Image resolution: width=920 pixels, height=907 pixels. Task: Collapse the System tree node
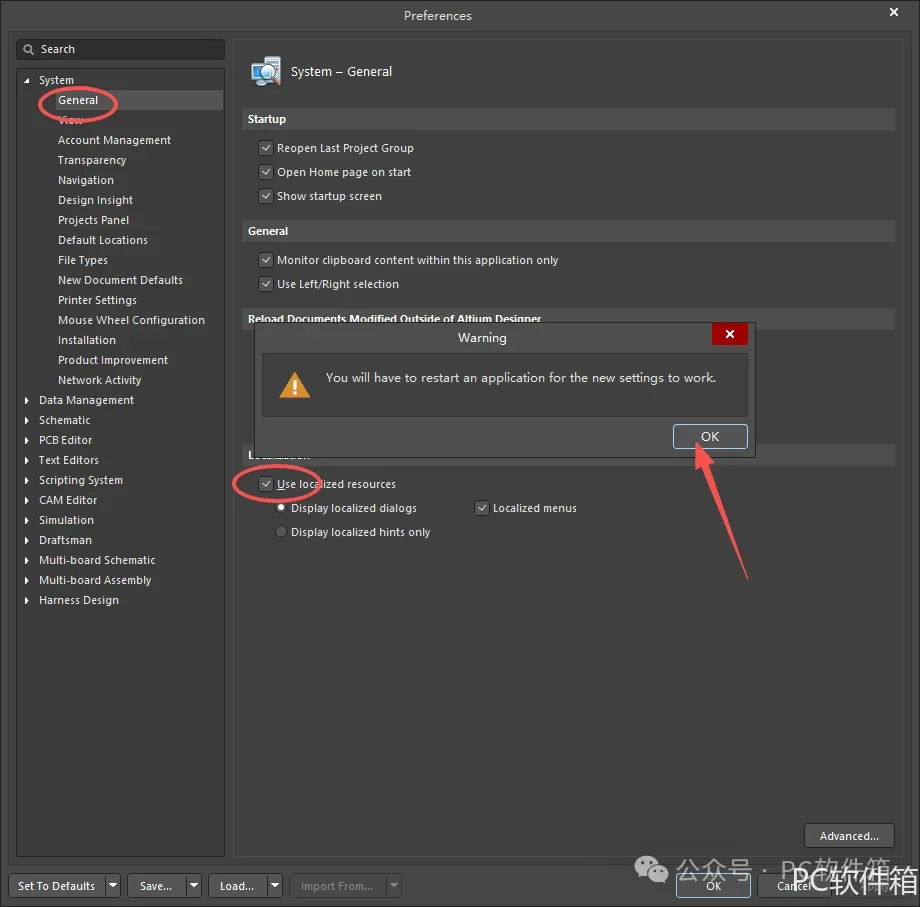[26, 80]
